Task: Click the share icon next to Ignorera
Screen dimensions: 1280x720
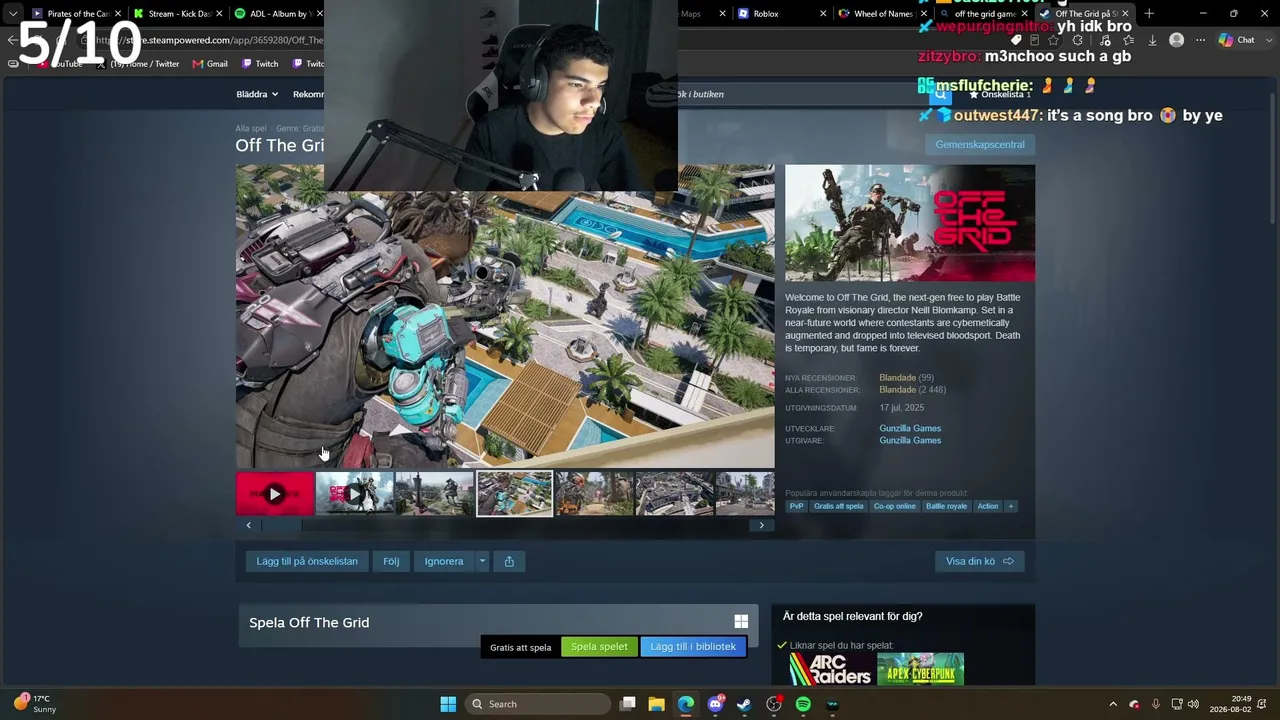Action: tap(509, 561)
